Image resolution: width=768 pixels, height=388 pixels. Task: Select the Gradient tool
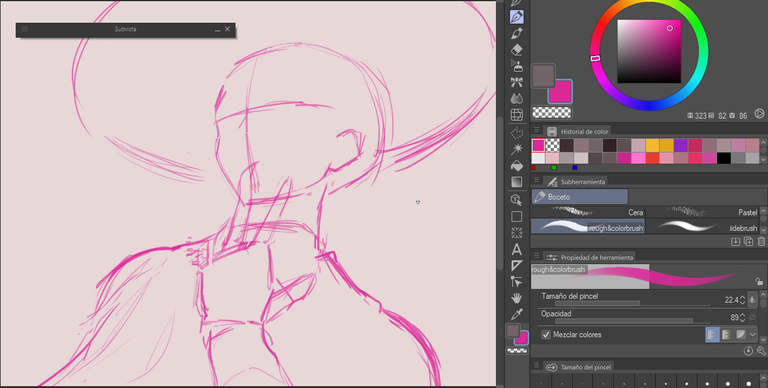click(516, 182)
